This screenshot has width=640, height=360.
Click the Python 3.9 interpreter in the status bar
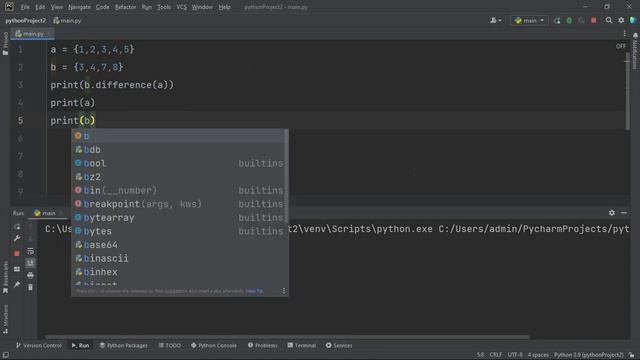click(x=589, y=355)
